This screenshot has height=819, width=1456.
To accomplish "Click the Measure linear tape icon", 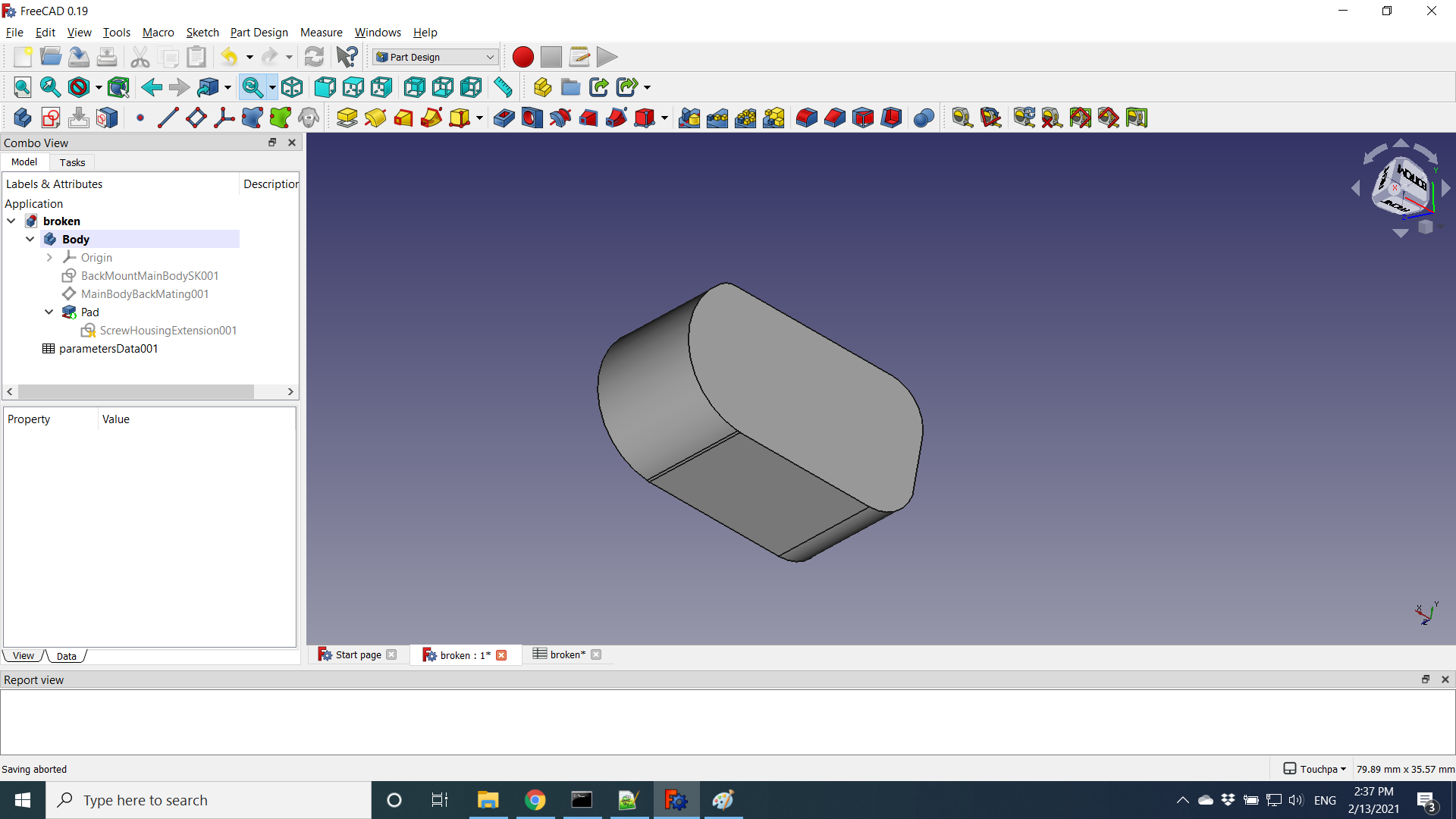I will click(x=962, y=118).
